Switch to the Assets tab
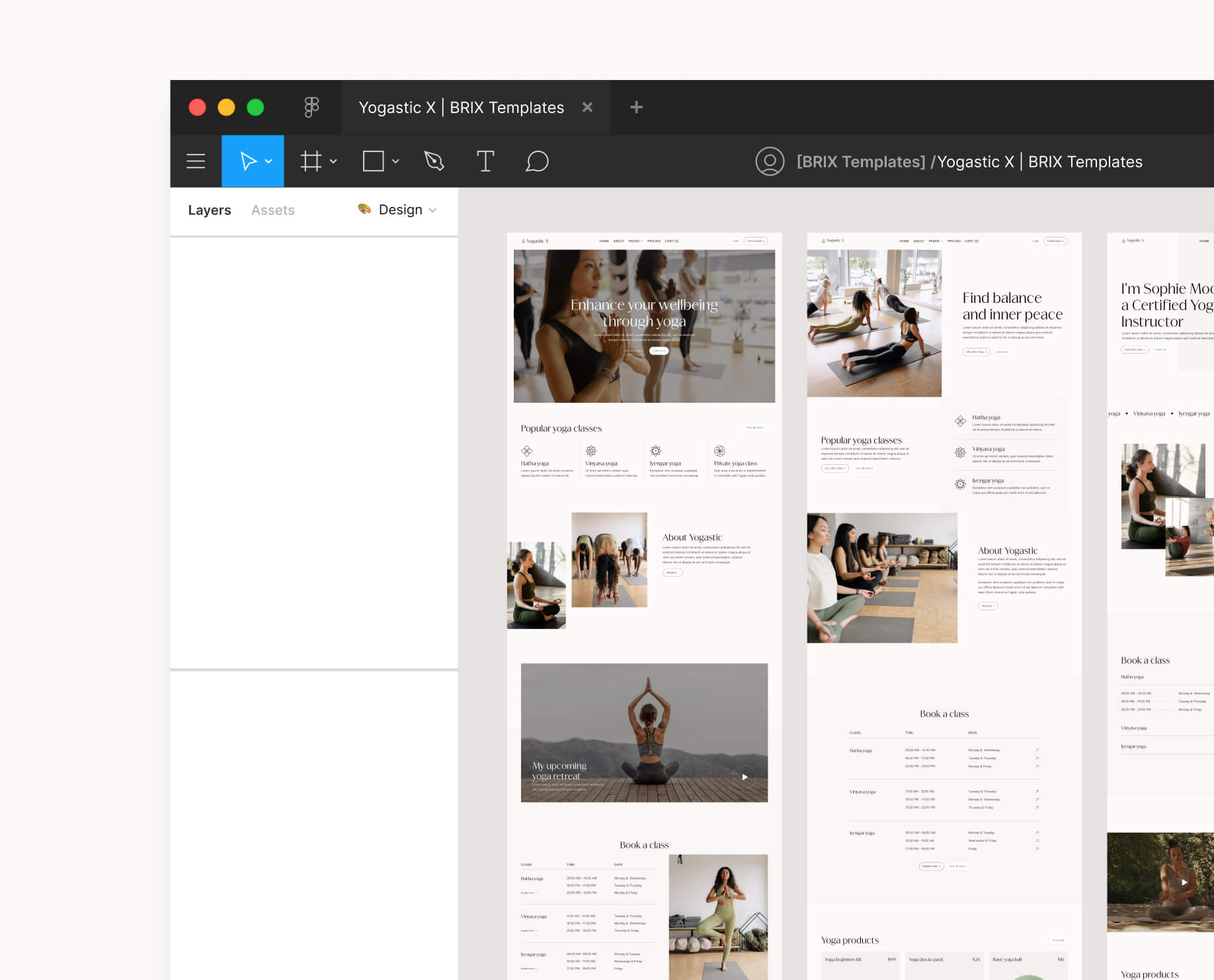 [x=272, y=210]
